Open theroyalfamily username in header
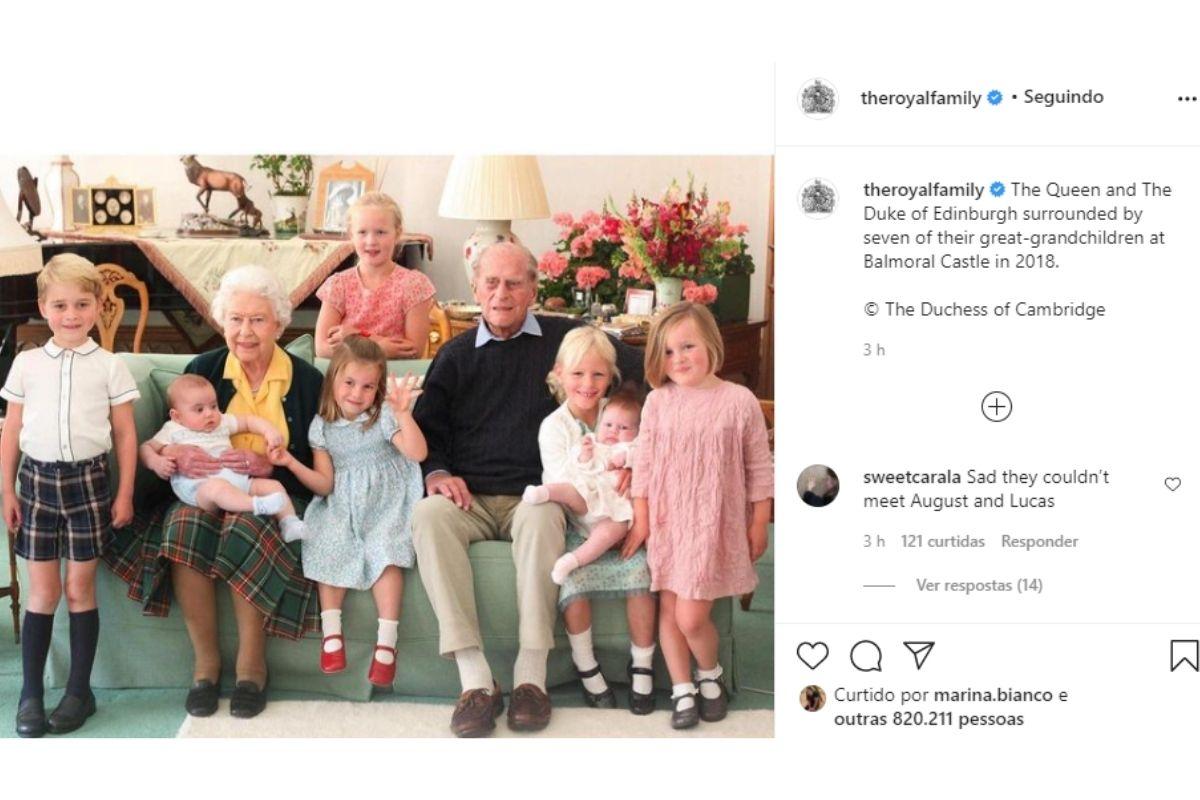 tap(921, 98)
